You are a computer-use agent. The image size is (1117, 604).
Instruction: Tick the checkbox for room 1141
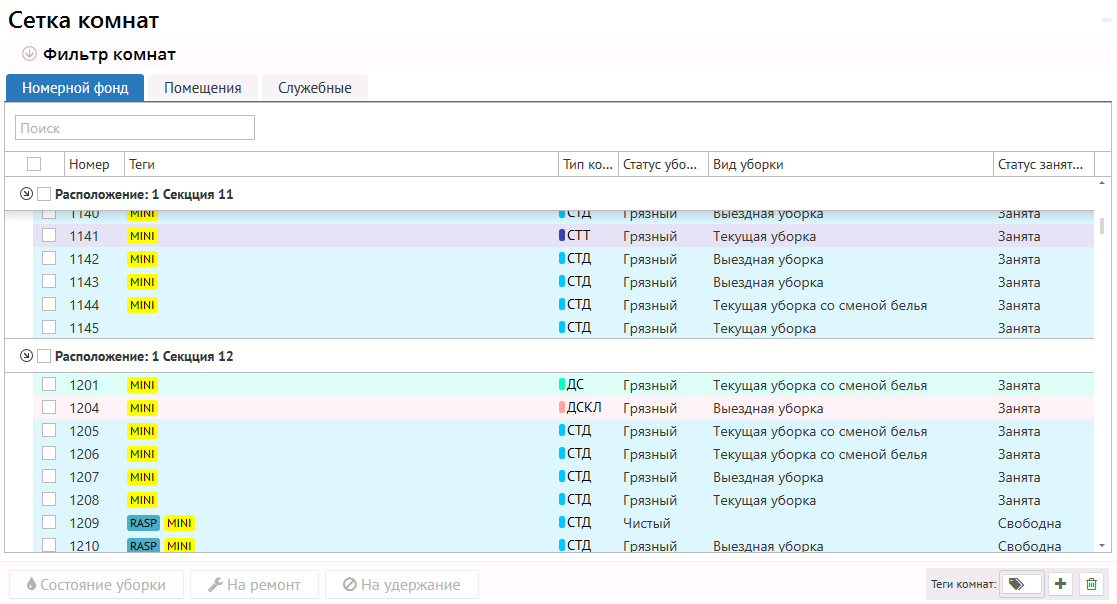tap(48, 236)
